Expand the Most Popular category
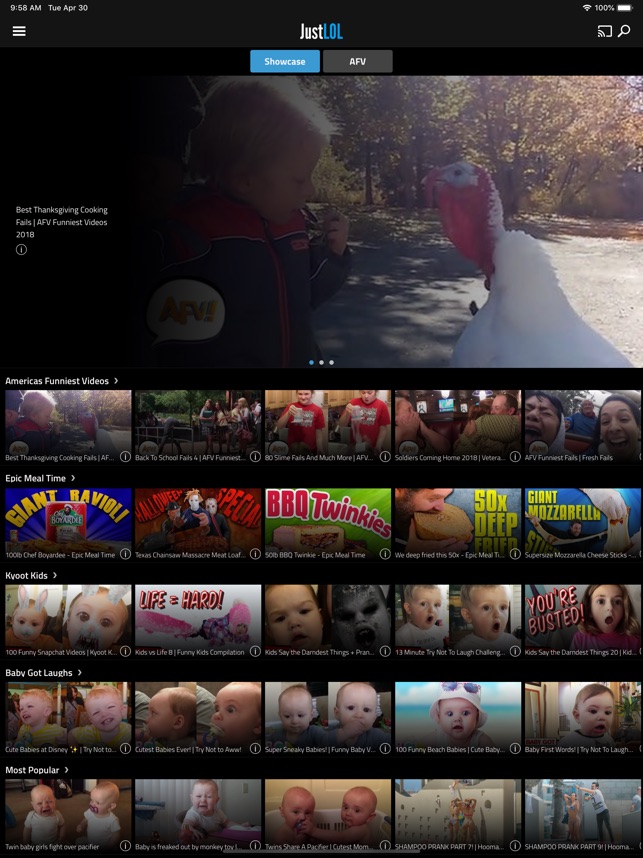643x858 pixels. (x=37, y=770)
